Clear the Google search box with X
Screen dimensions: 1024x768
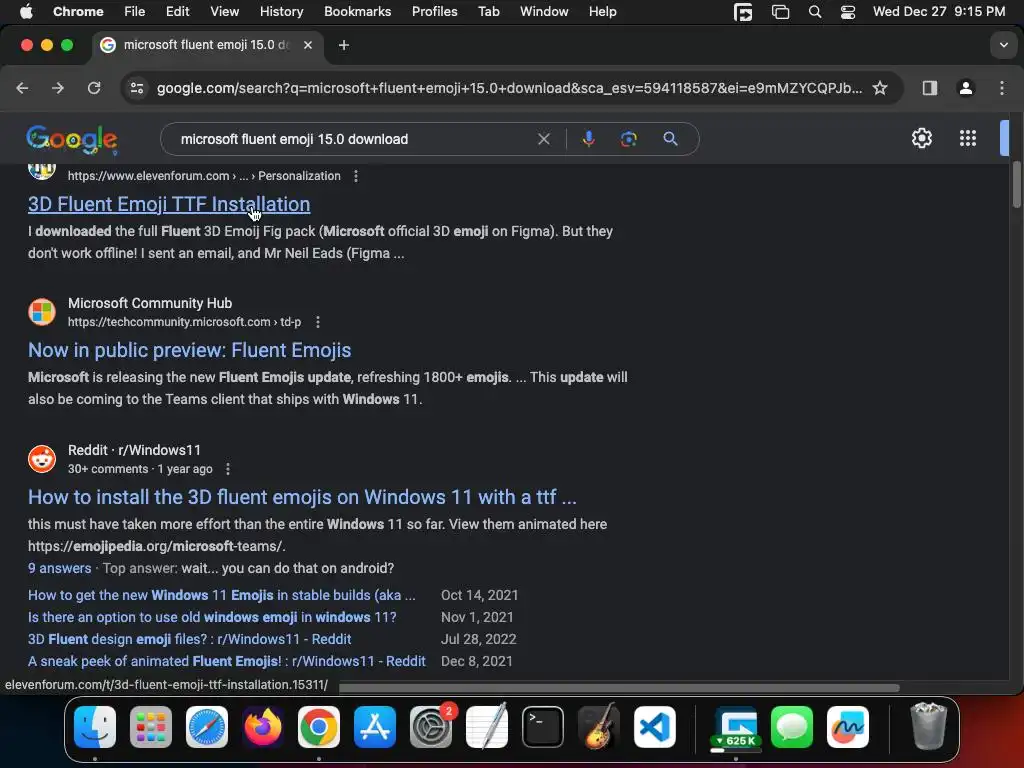(x=543, y=139)
